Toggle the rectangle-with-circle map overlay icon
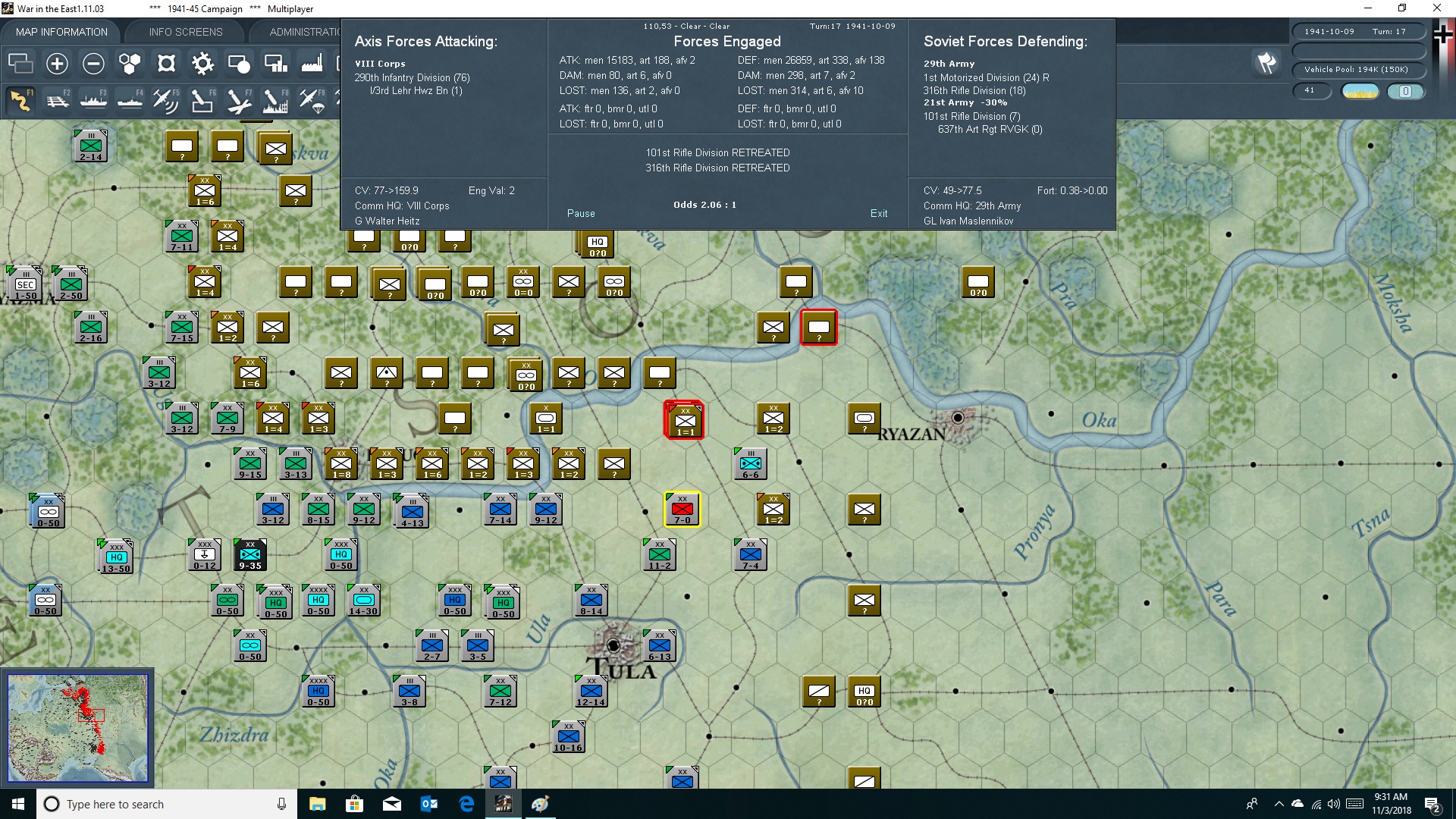The image size is (1456, 819). [x=239, y=64]
